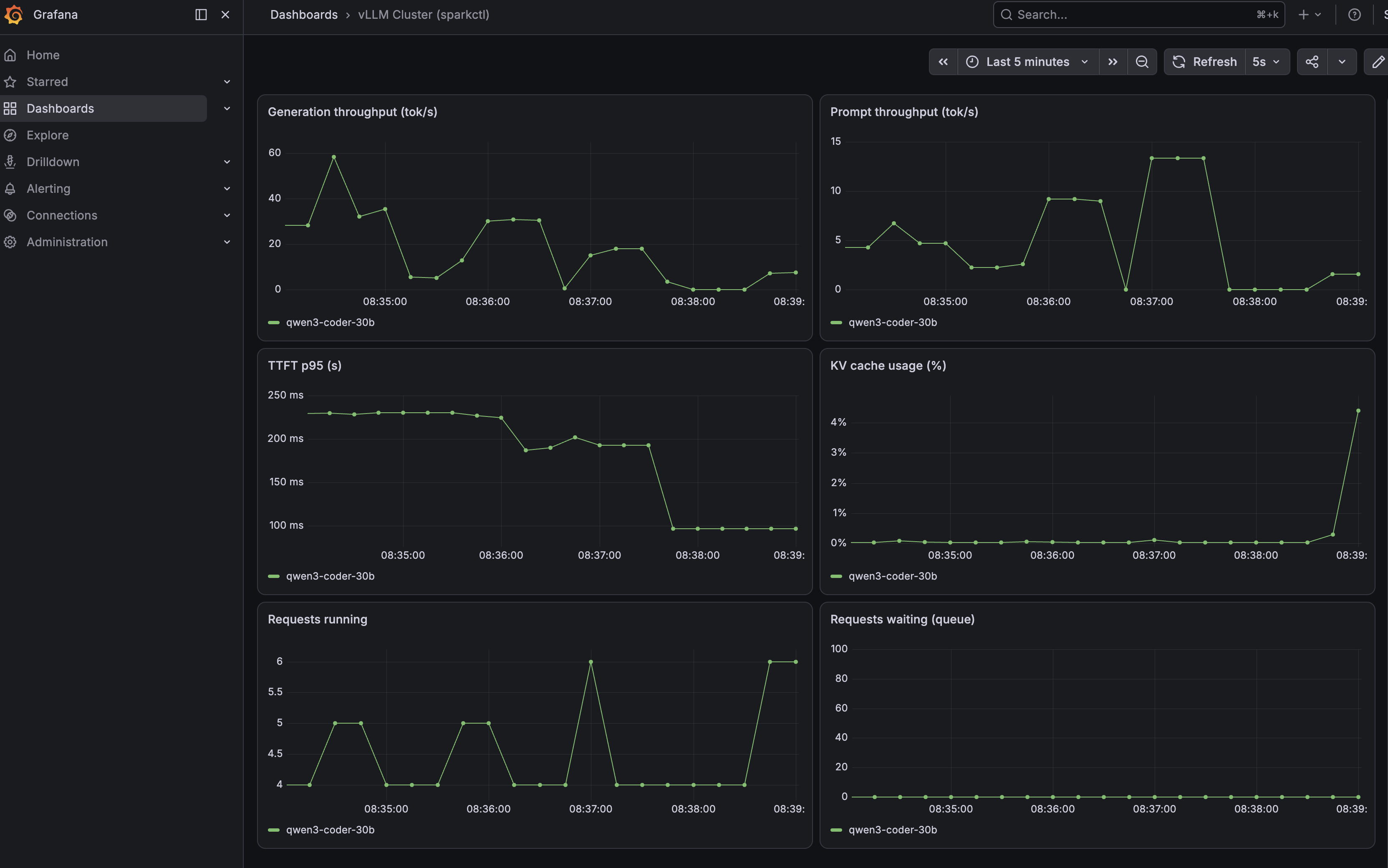Expand the Dashboards submenu chevron
Image resolution: width=1388 pixels, height=868 pixels.
(227, 108)
